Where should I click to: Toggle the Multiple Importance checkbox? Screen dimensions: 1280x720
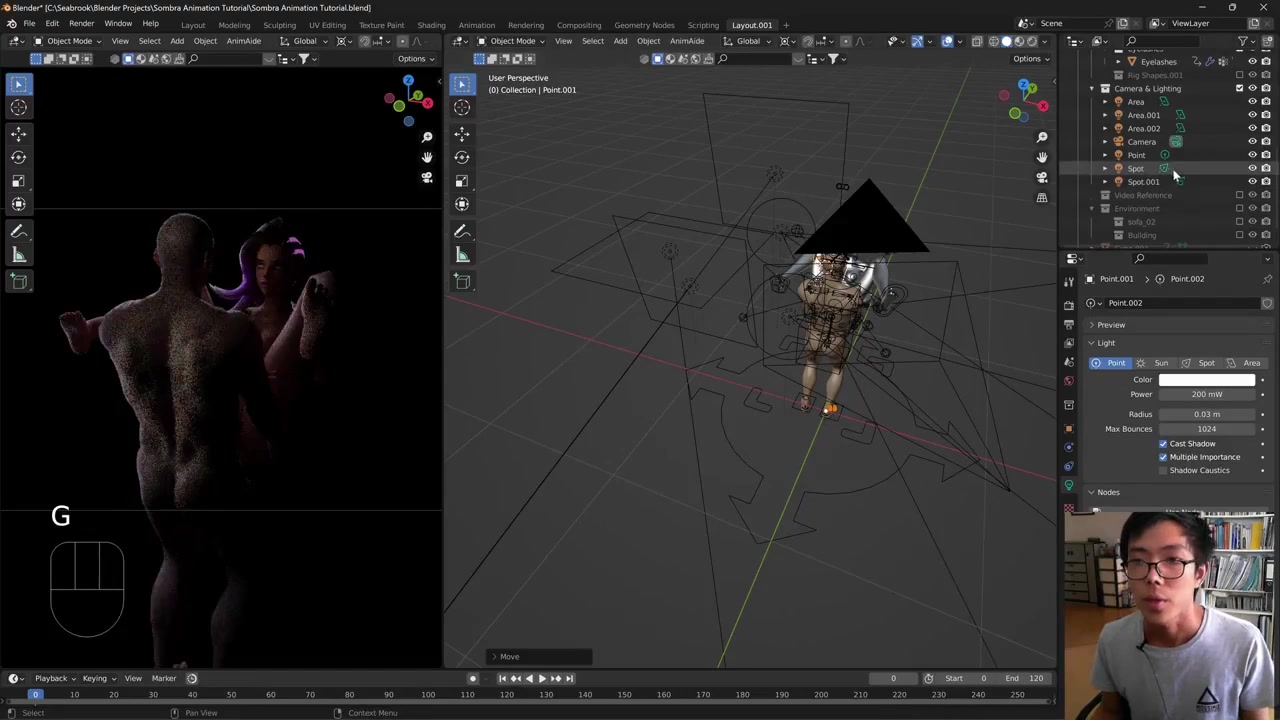tap(1163, 457)
